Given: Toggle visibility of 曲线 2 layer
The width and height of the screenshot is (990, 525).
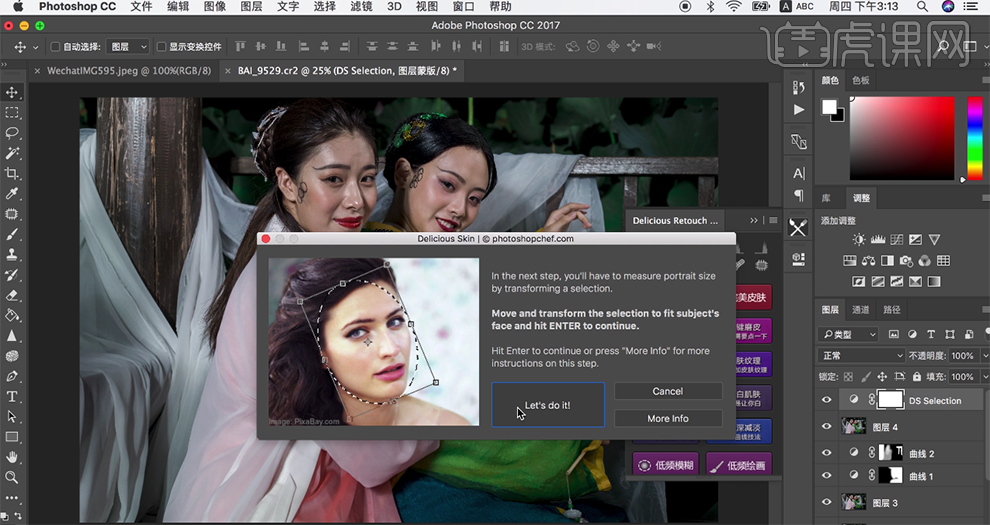Looking at the screenshot, I should pos(826,453).
